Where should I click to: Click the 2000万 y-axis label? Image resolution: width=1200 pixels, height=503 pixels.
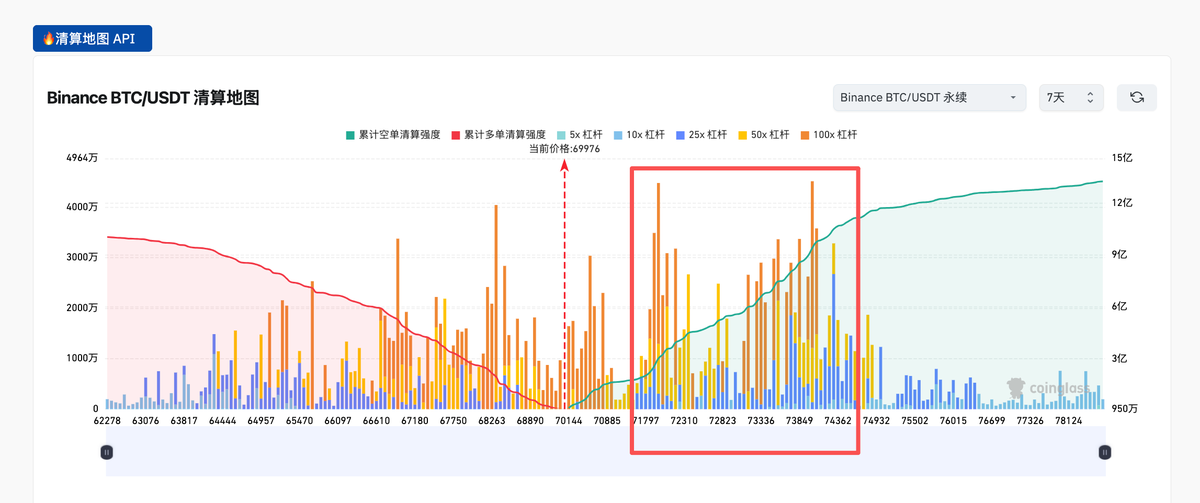(81, 308)
